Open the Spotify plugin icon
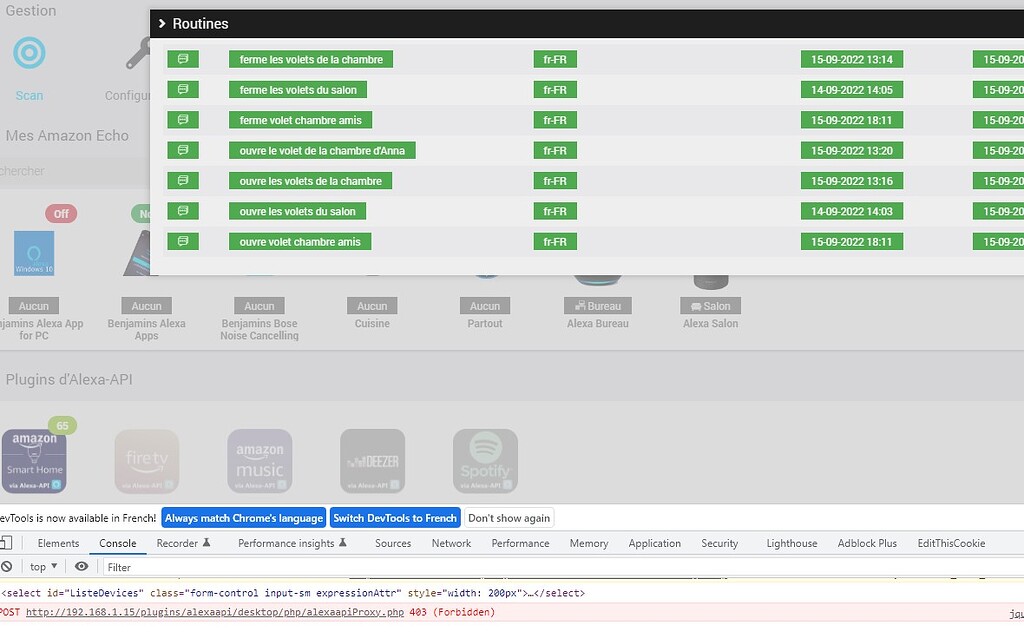 (485, 461)
